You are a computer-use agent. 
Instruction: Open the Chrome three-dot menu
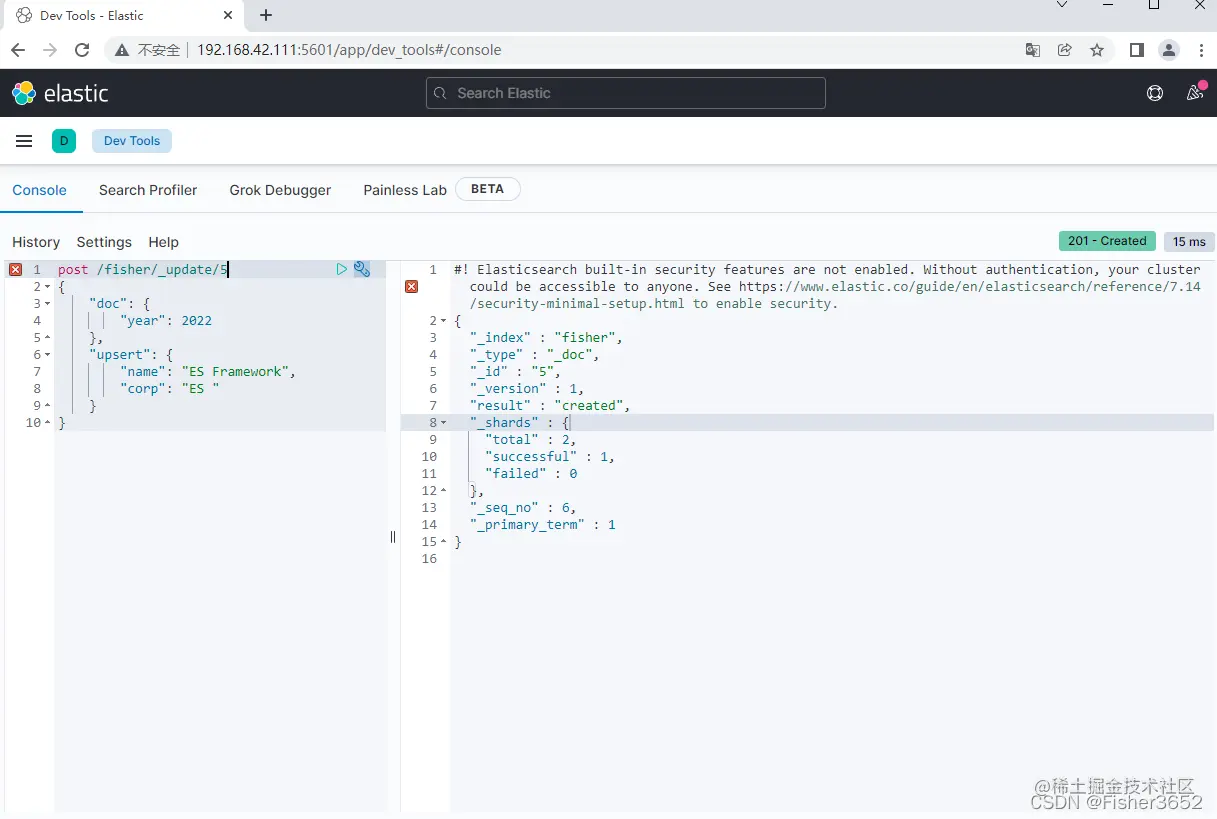point(1201,50)
